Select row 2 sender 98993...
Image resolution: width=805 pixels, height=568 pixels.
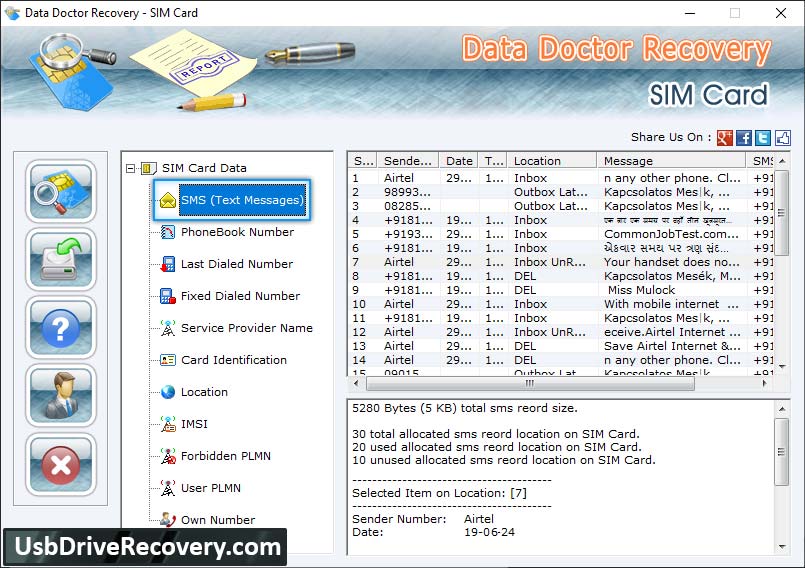click(407, 192)
